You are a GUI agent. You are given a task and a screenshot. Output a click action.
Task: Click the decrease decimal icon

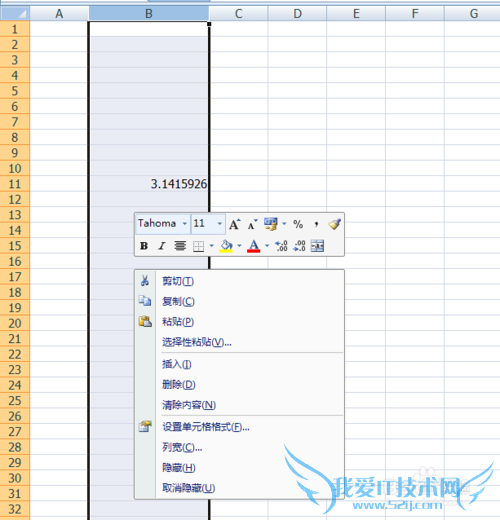click(x=299, y=246)
